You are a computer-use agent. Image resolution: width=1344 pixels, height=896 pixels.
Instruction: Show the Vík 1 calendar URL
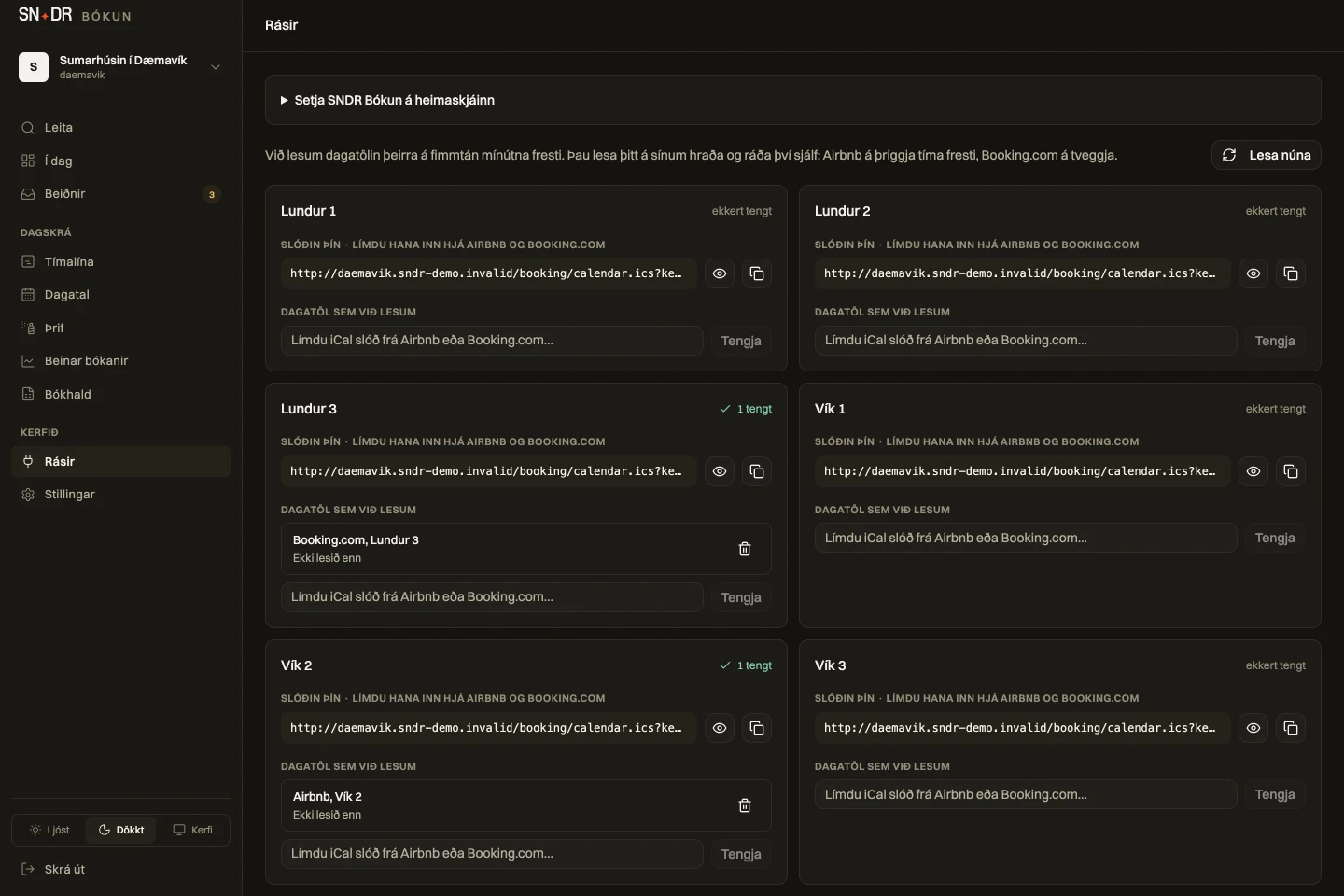(x=1253, y=471)
